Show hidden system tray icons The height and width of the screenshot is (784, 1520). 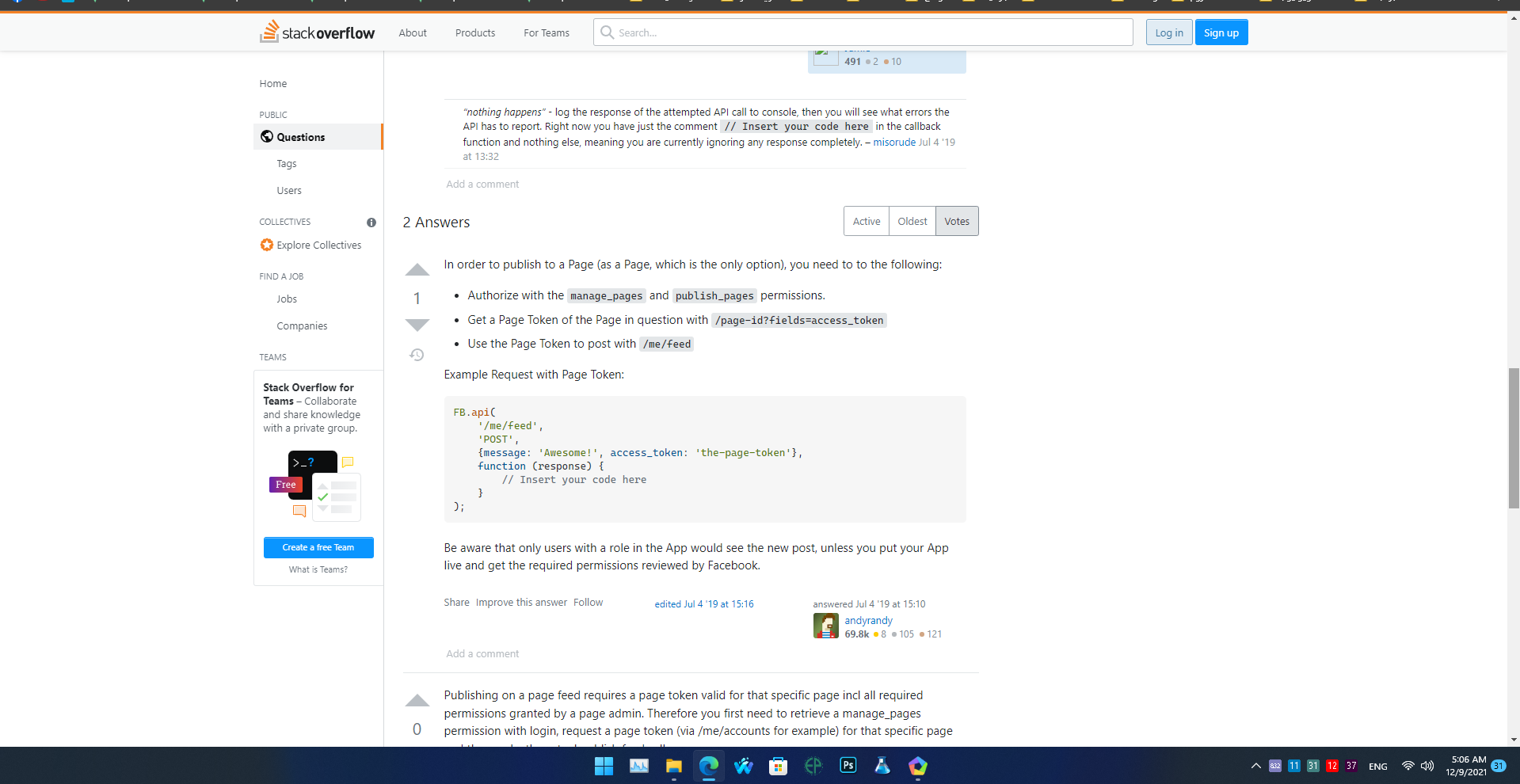pyautogui.click(x=1256, y=766)
